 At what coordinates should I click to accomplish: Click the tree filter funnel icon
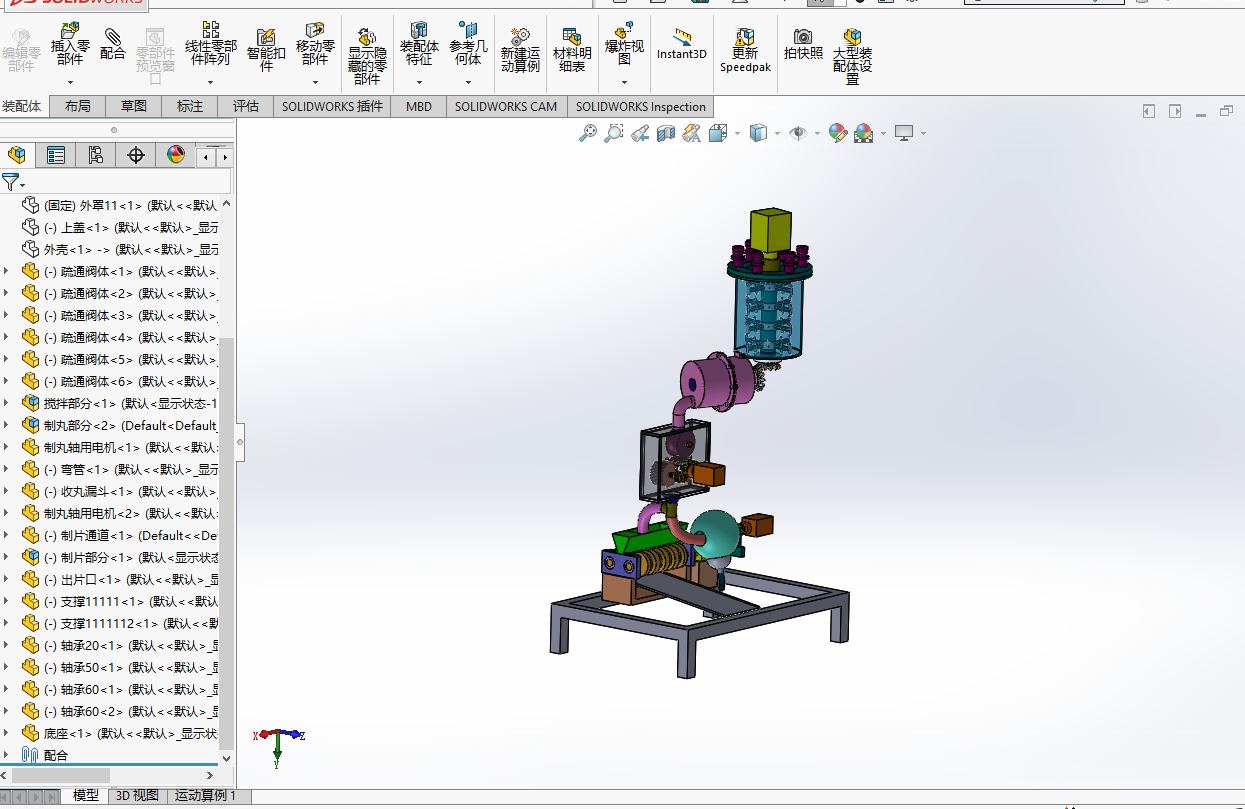click(10, 181)
